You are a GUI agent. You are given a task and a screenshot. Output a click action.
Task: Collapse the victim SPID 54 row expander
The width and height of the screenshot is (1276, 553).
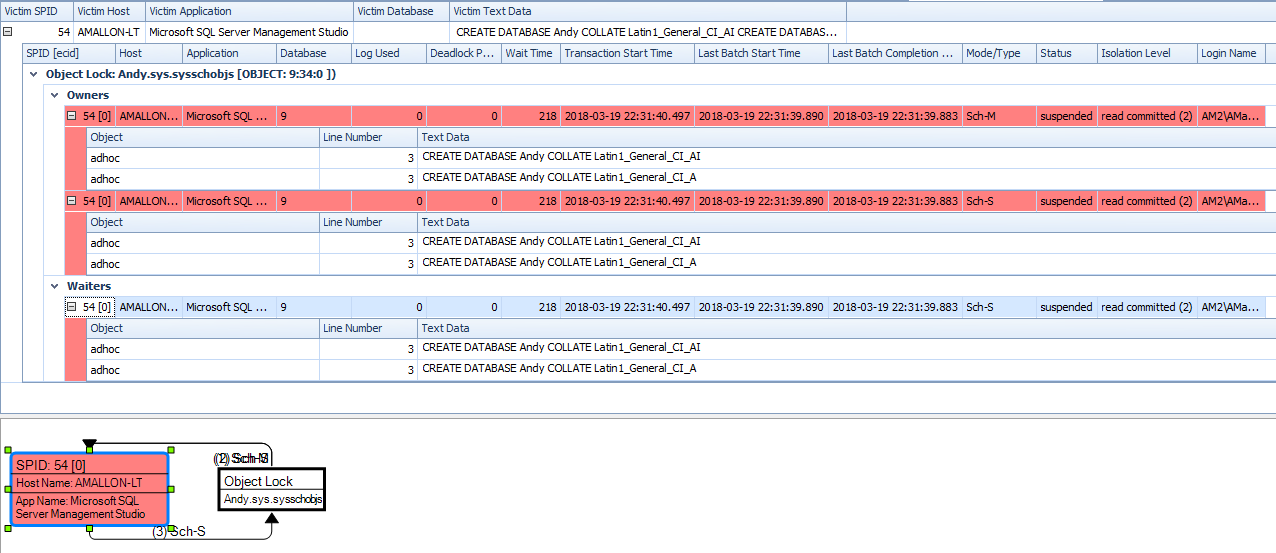tap(8, 32)
